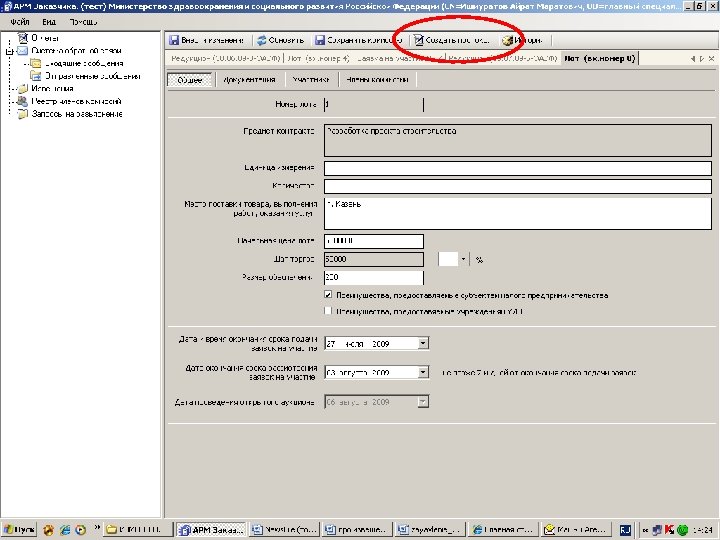
Task: Click the first quick launch icon after Пуск
Action: click(x=48, y=530)
